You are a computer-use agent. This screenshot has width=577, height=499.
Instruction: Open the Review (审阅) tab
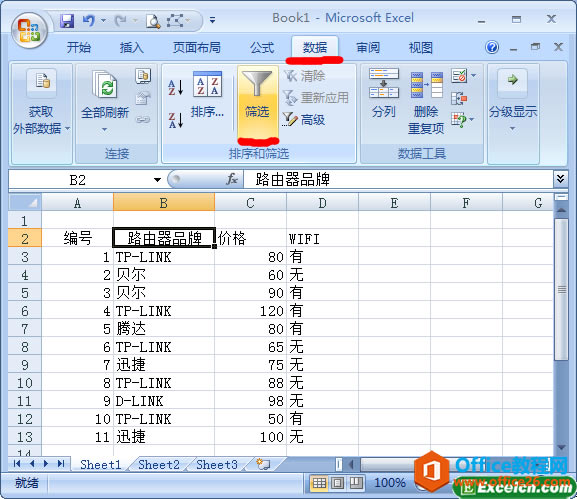[368, 48]
